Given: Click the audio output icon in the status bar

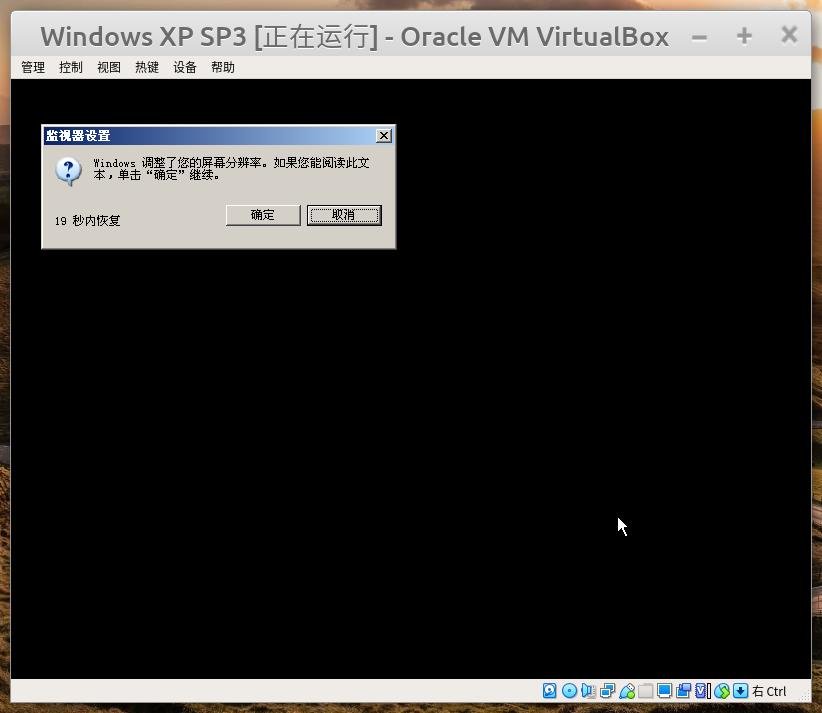Looking at the screenshot, I should pyautogui.click(x=588, y=691).
